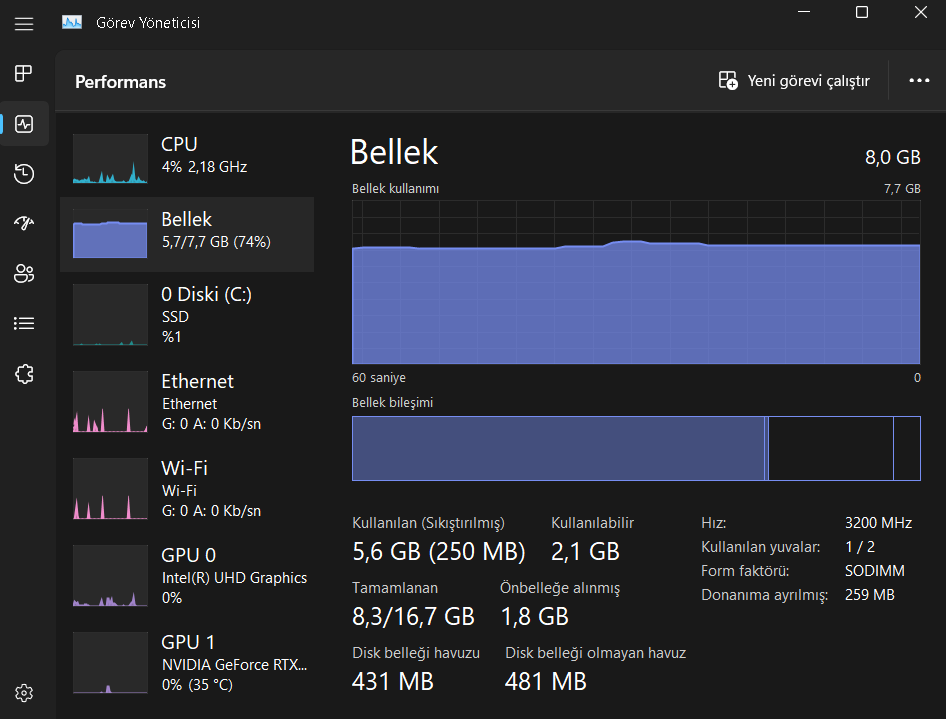Select the Wi-Fi performance entry
Image resolution: width=946 pixels, height=719 pixels.
187,489
